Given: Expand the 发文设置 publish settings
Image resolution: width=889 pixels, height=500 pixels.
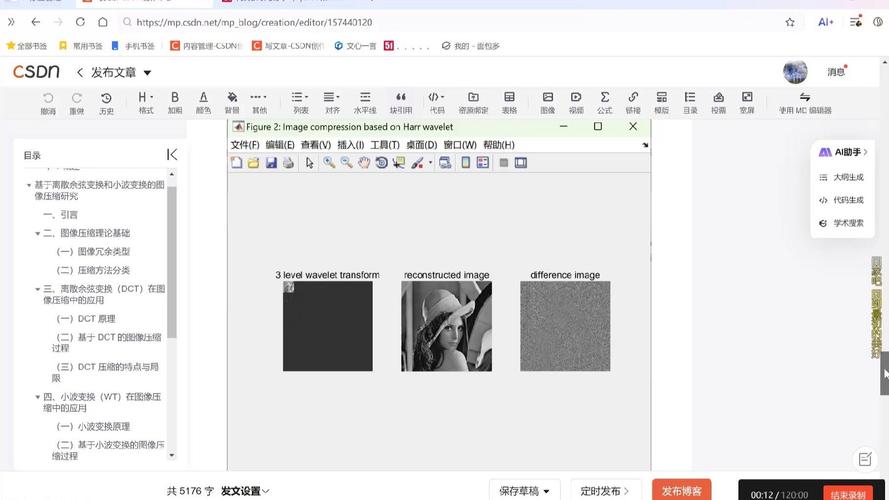Looking at the screenshot, I should coord(245,491).
